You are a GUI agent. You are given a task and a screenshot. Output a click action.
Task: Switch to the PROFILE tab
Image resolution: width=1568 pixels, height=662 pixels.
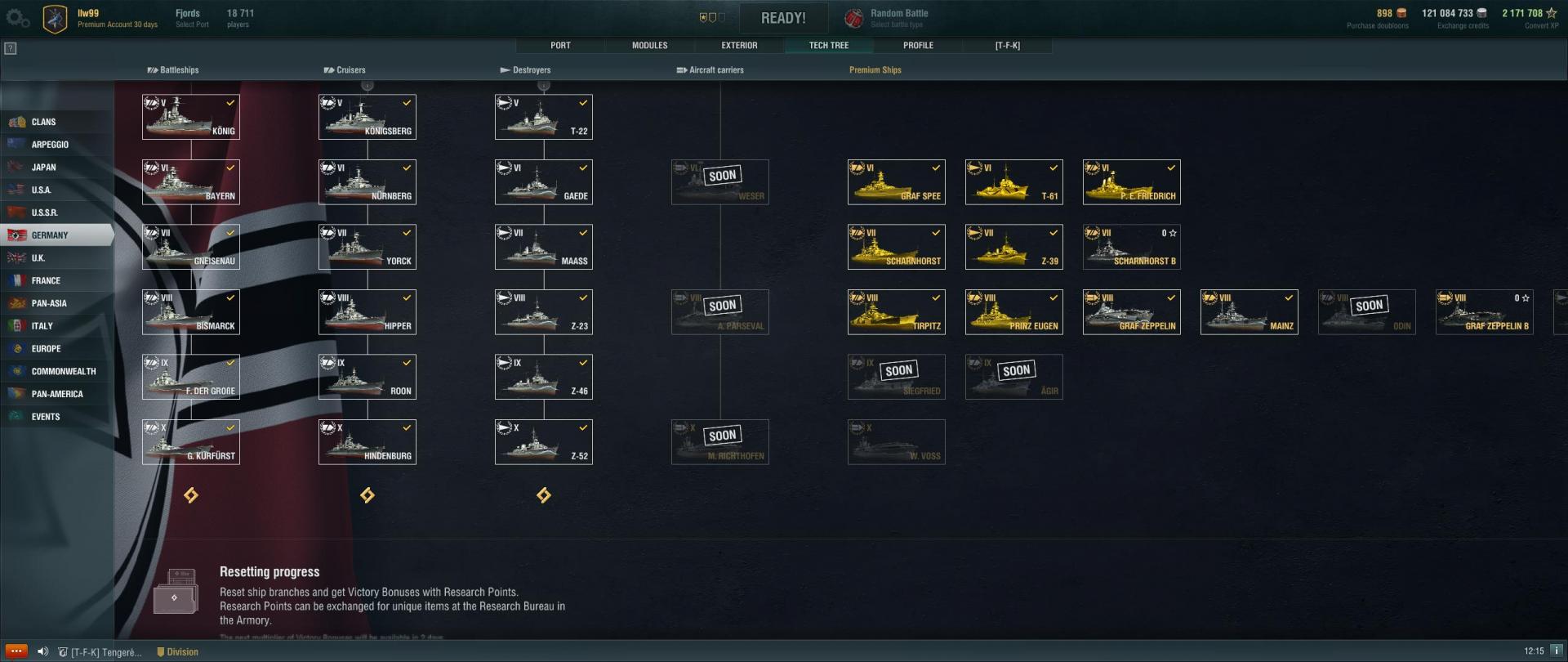918,45
